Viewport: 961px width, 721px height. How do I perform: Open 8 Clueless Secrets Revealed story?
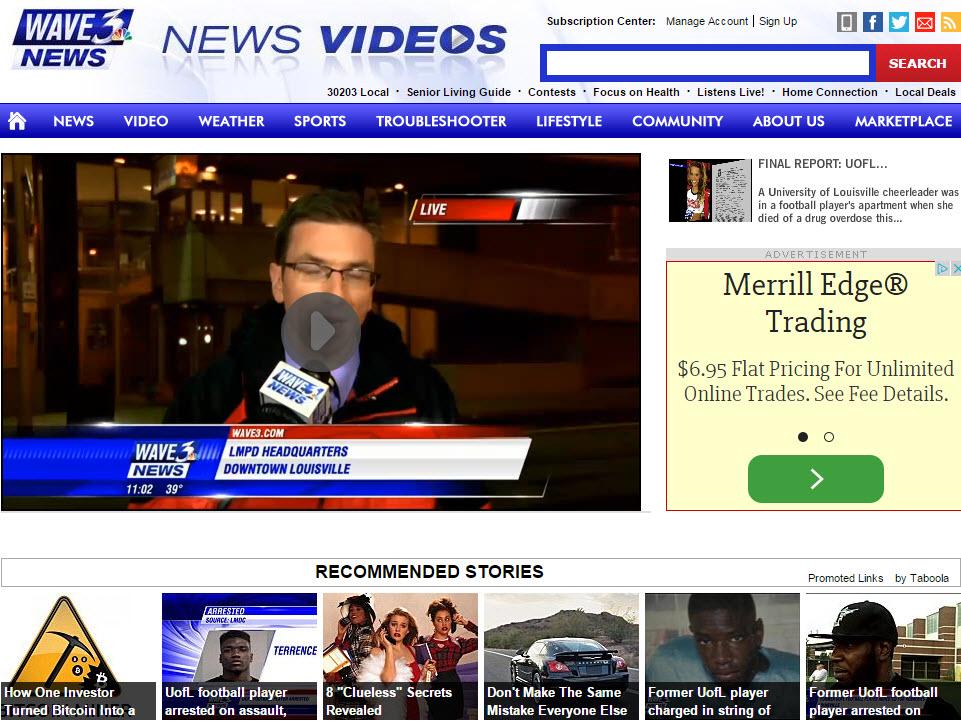[400, 657]
